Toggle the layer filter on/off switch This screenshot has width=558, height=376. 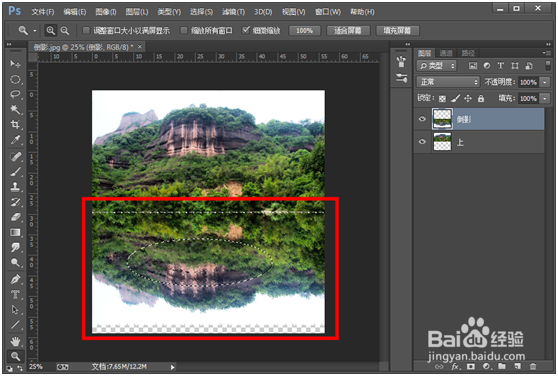(548, 65)
